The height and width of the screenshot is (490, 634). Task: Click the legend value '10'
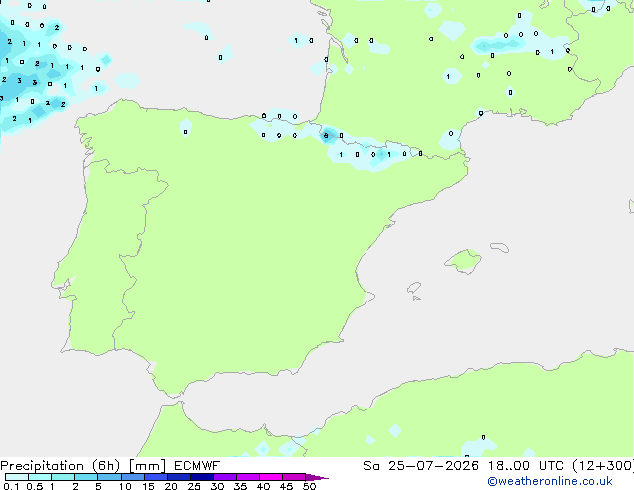(x=125, y=486)
